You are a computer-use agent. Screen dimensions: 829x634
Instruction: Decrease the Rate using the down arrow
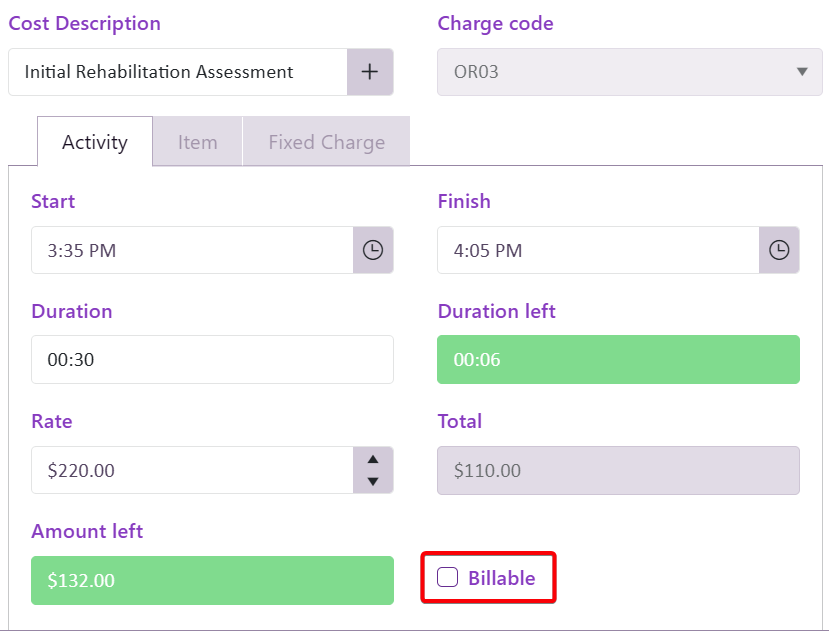click(373, 481)
